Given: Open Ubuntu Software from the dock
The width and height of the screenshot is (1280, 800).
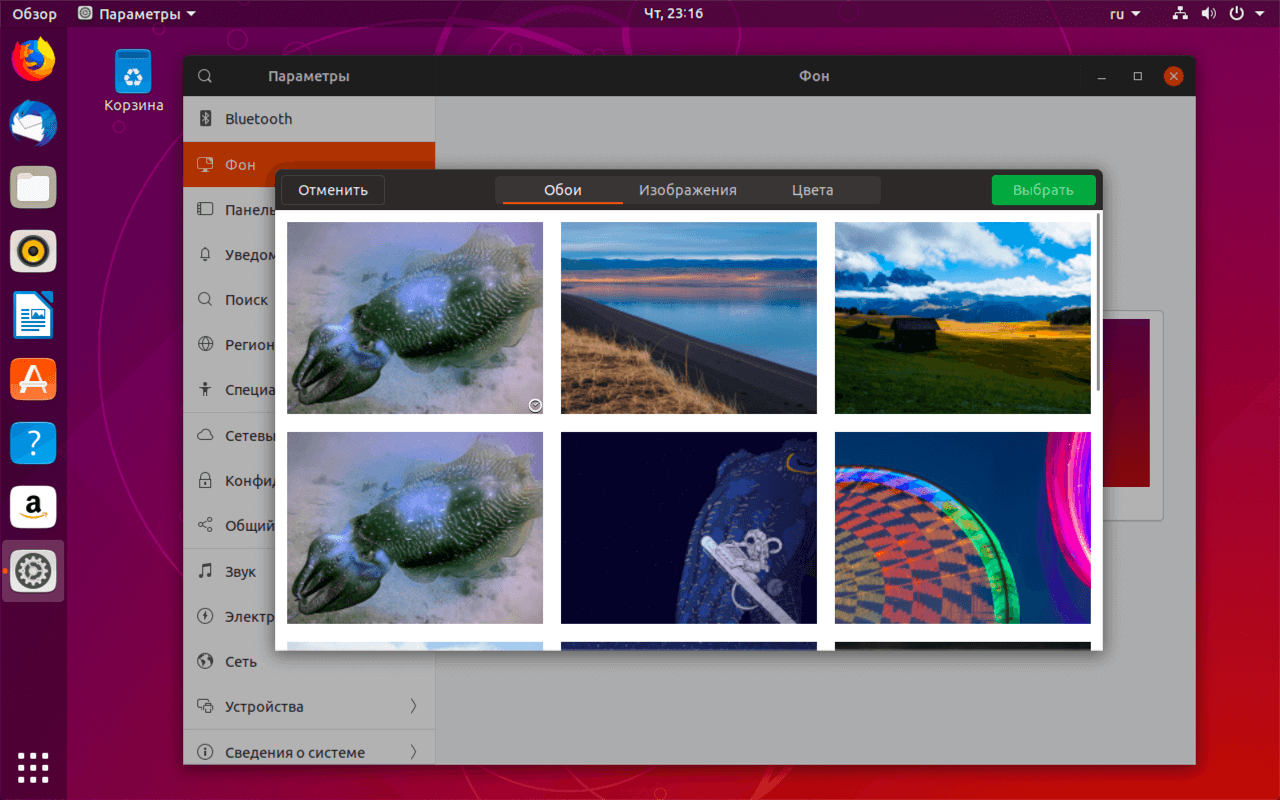Looking at the screenshot, I should tap(33, 379).
